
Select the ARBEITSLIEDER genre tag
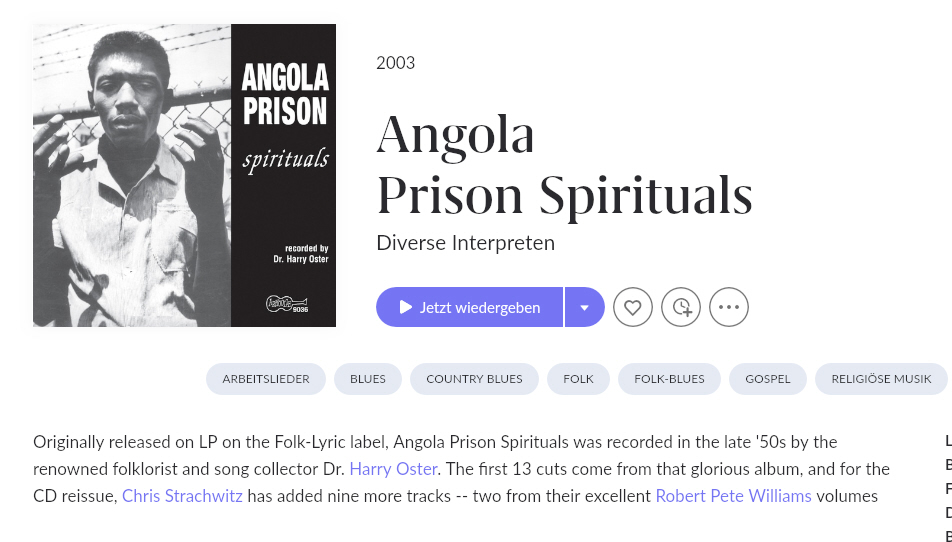click(x=266, y=379)
